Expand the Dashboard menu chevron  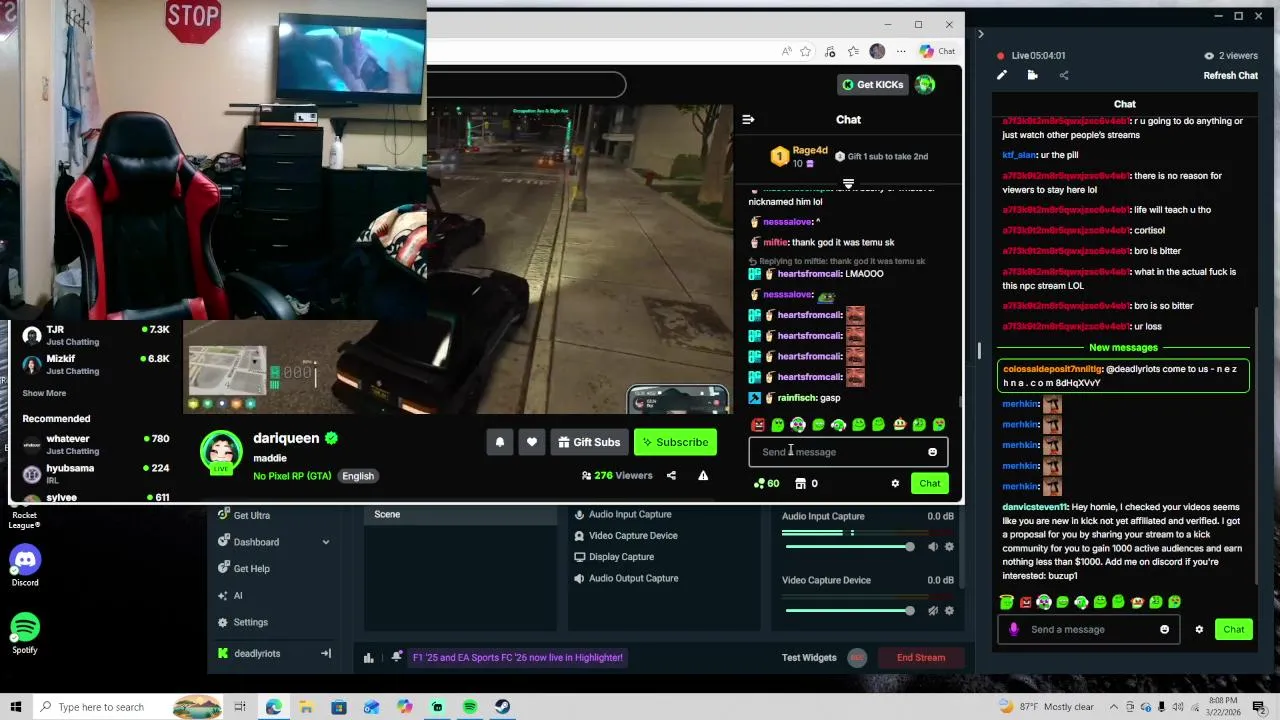325,542
